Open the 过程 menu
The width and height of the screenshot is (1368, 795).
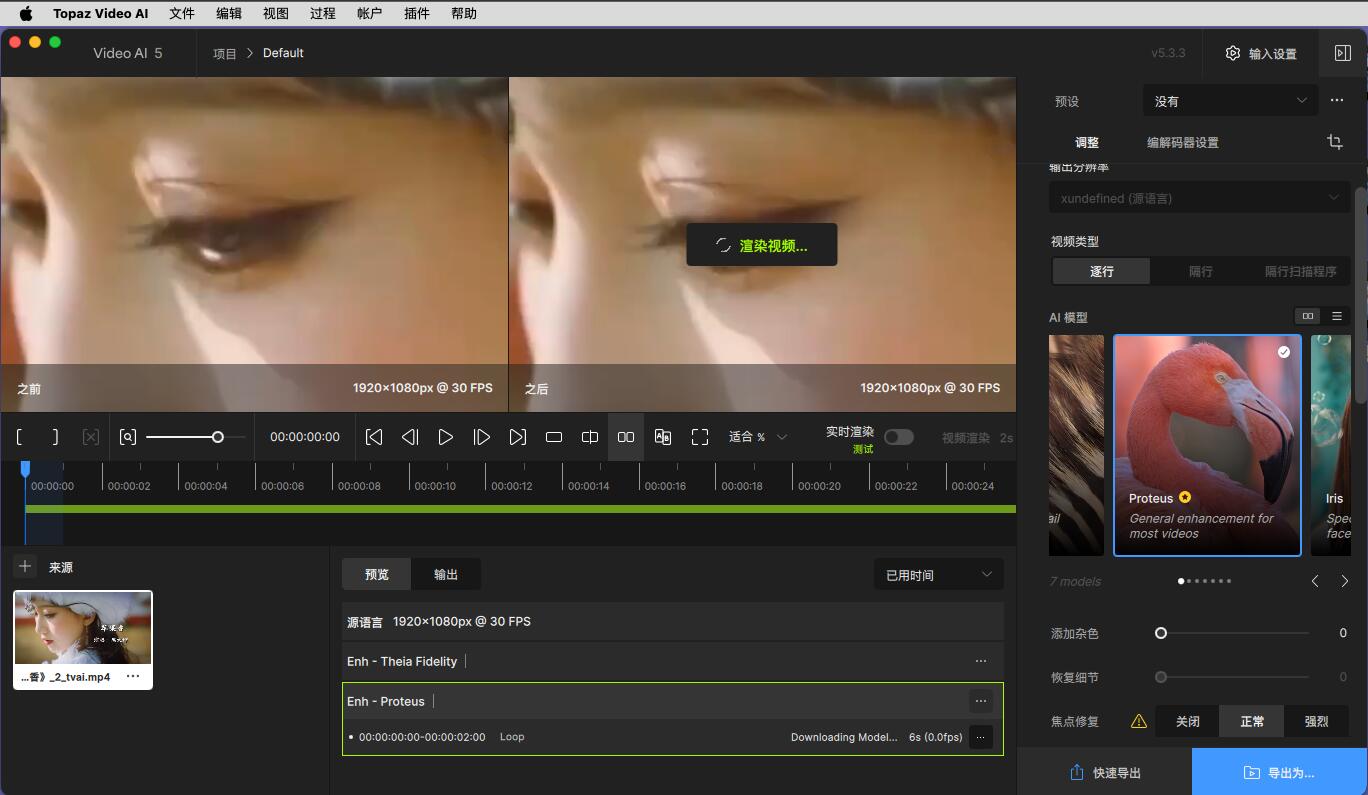tap(323, 13)
